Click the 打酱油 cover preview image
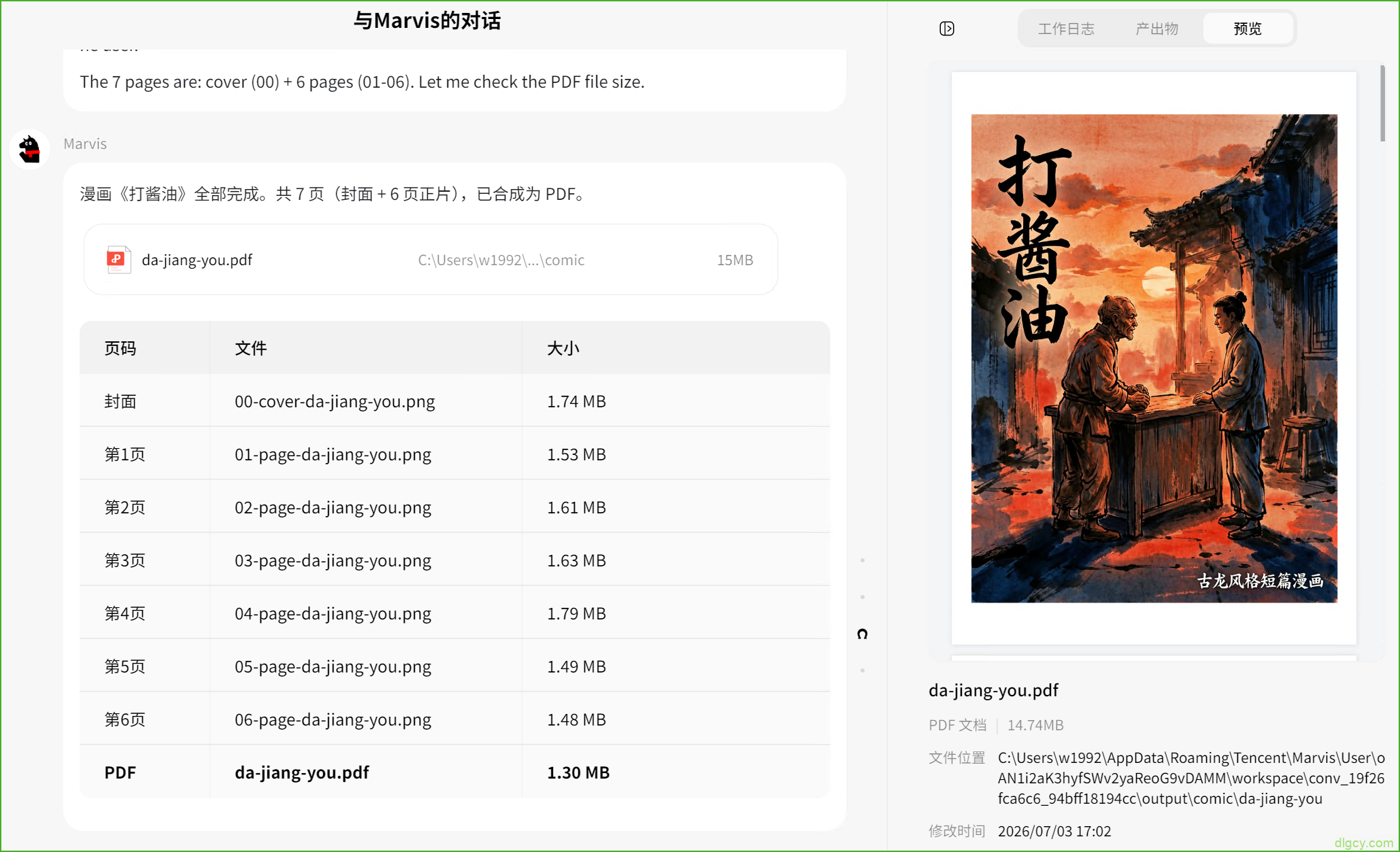1400x852 pixels. [1154, 358]
